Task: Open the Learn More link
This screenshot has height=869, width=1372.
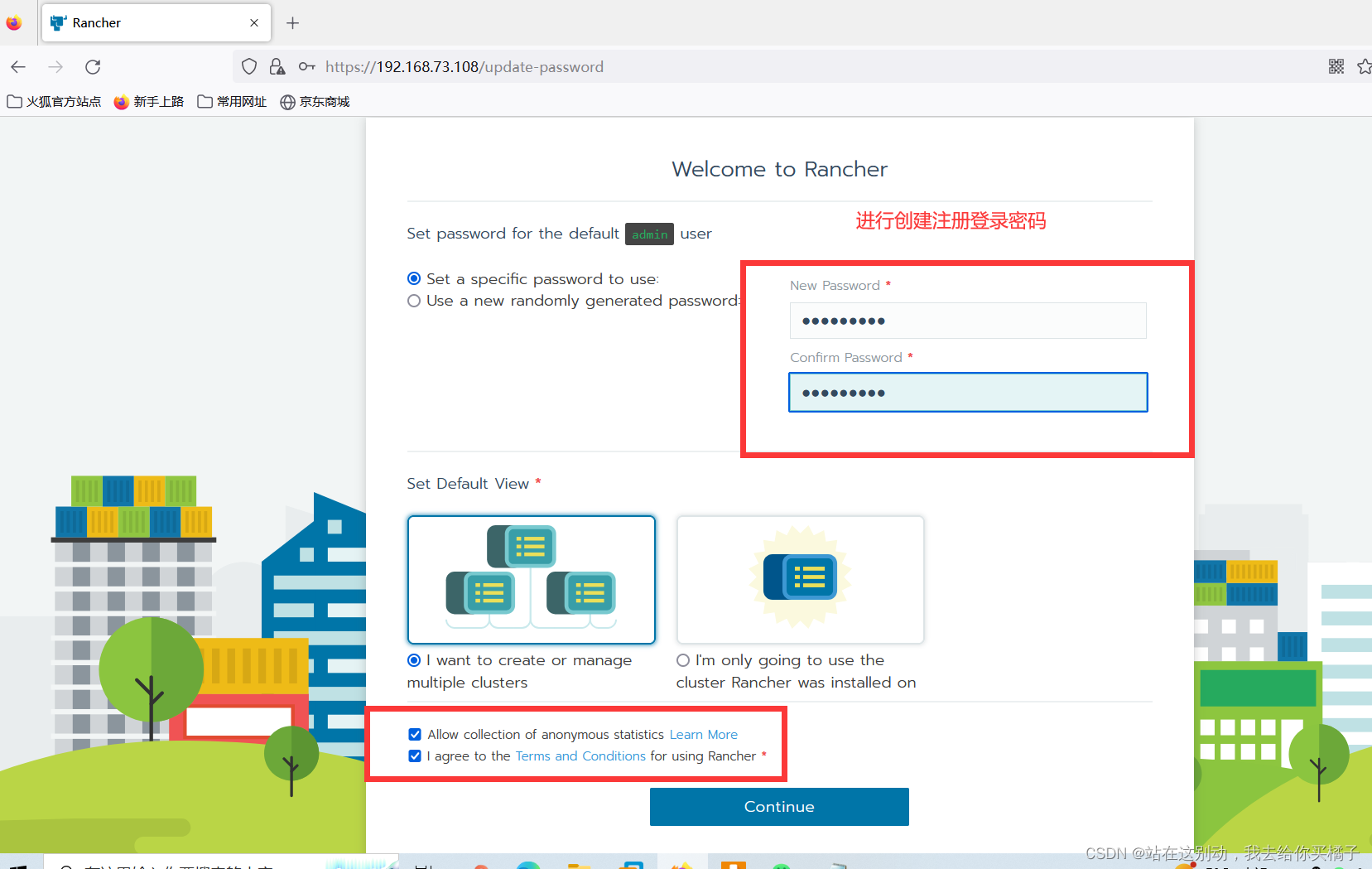Action: pos(704,735)
